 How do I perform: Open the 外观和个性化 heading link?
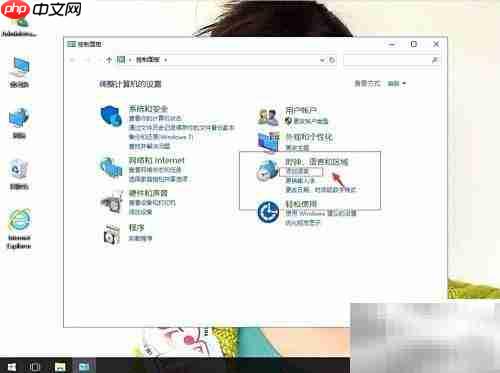coord(309,137)
